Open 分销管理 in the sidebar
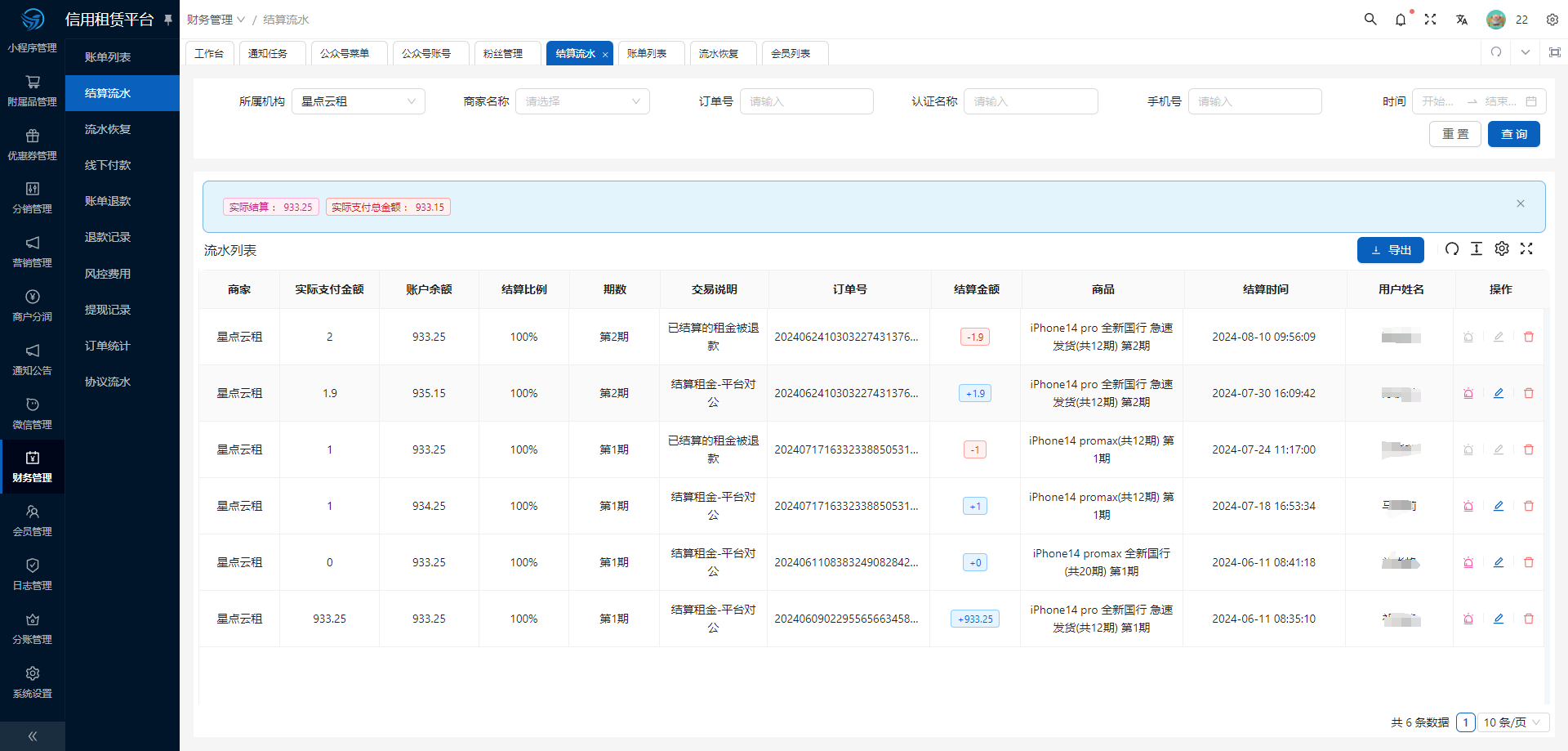 [x=33, y=199]
